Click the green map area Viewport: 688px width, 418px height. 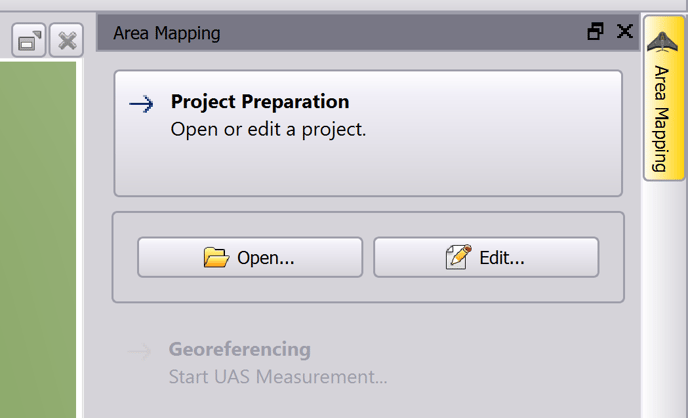click(x=37, y=240)
